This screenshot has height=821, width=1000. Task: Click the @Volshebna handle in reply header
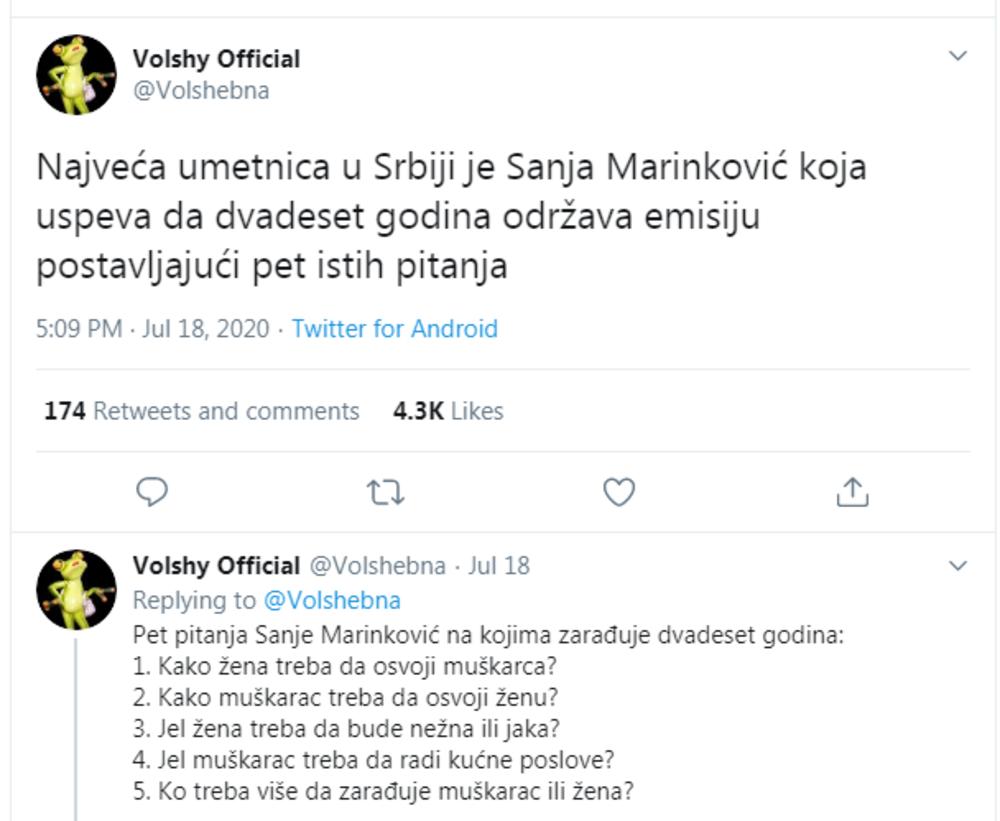coord(376,566)
